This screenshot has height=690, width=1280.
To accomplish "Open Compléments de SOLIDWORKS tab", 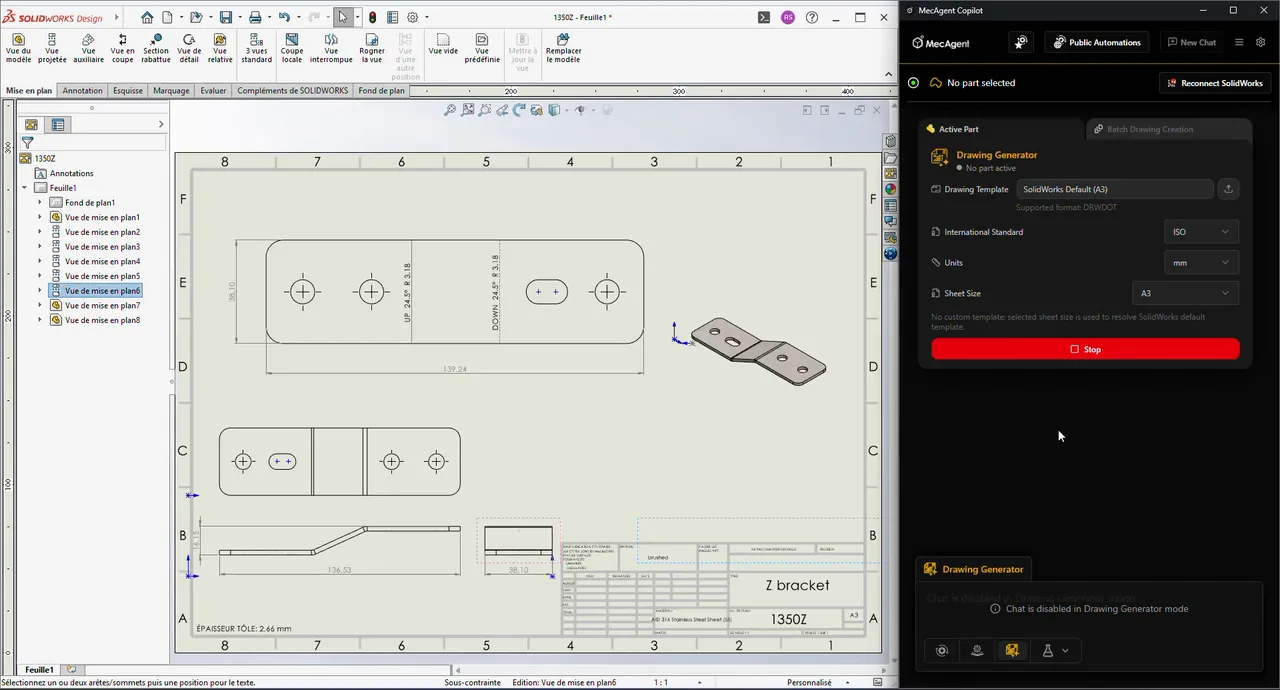I will tap(293, 90).
